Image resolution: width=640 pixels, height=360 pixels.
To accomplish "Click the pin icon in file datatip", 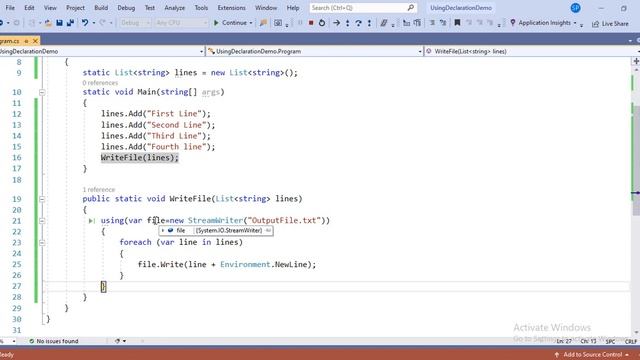I will pyautogui.click(x=268, y=231).
